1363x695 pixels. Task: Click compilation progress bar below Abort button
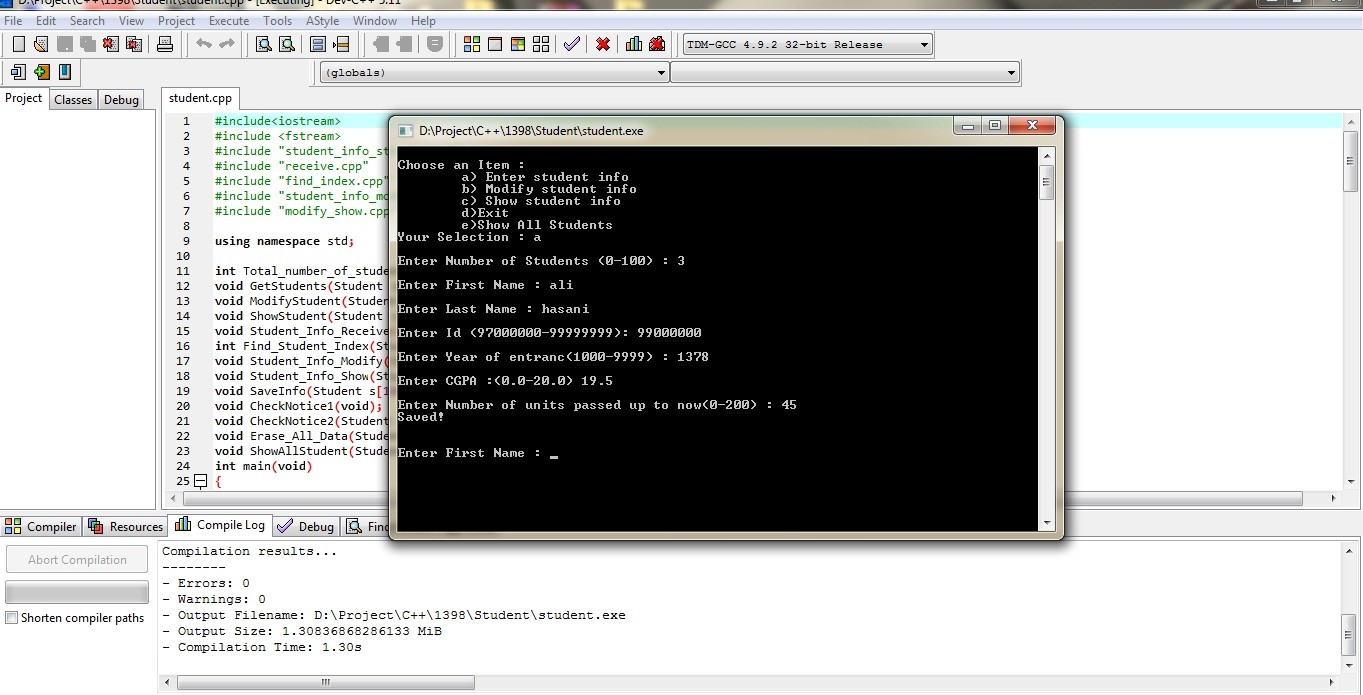pos(77,591)
